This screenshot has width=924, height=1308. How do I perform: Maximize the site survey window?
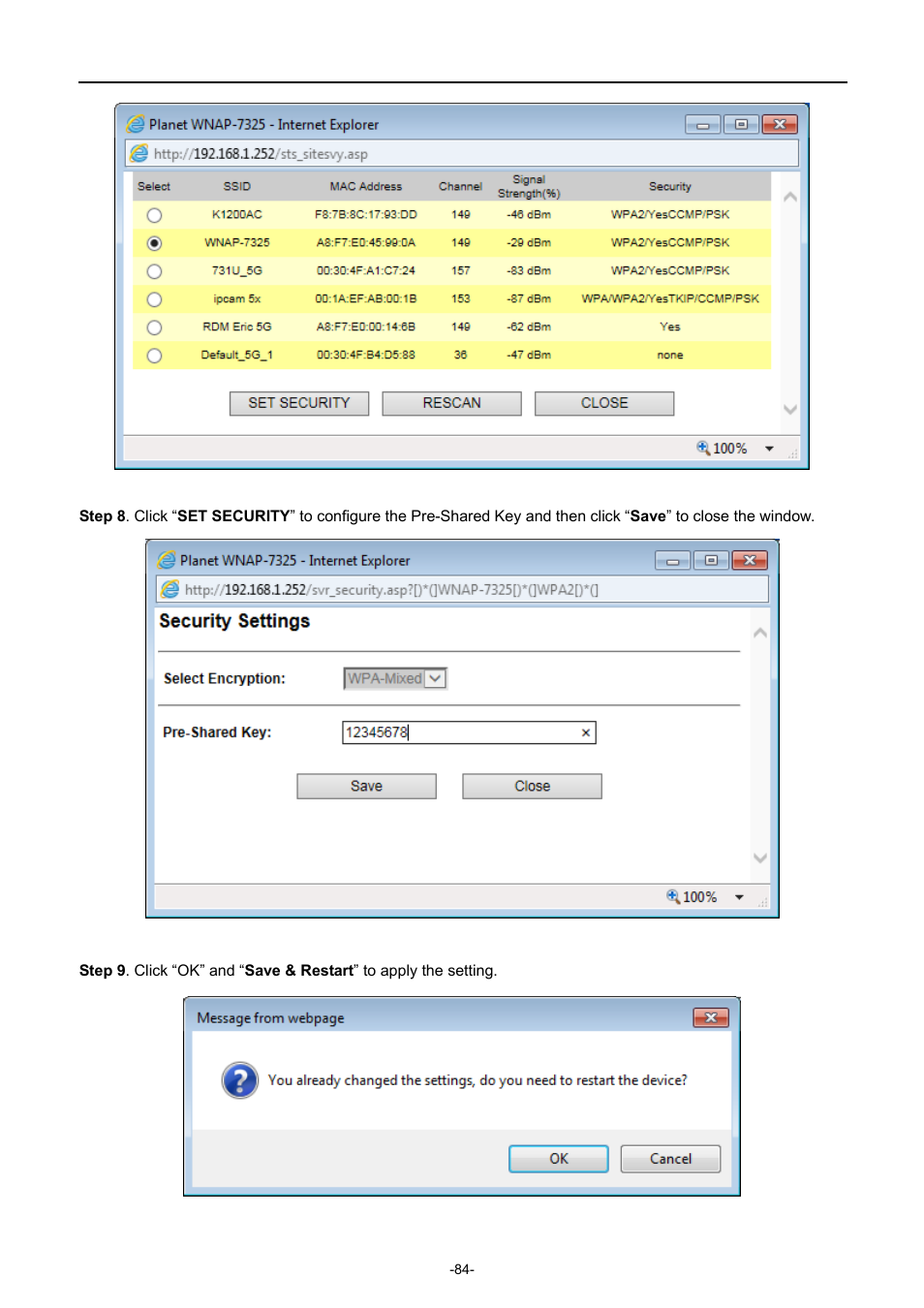pos(741,124)
